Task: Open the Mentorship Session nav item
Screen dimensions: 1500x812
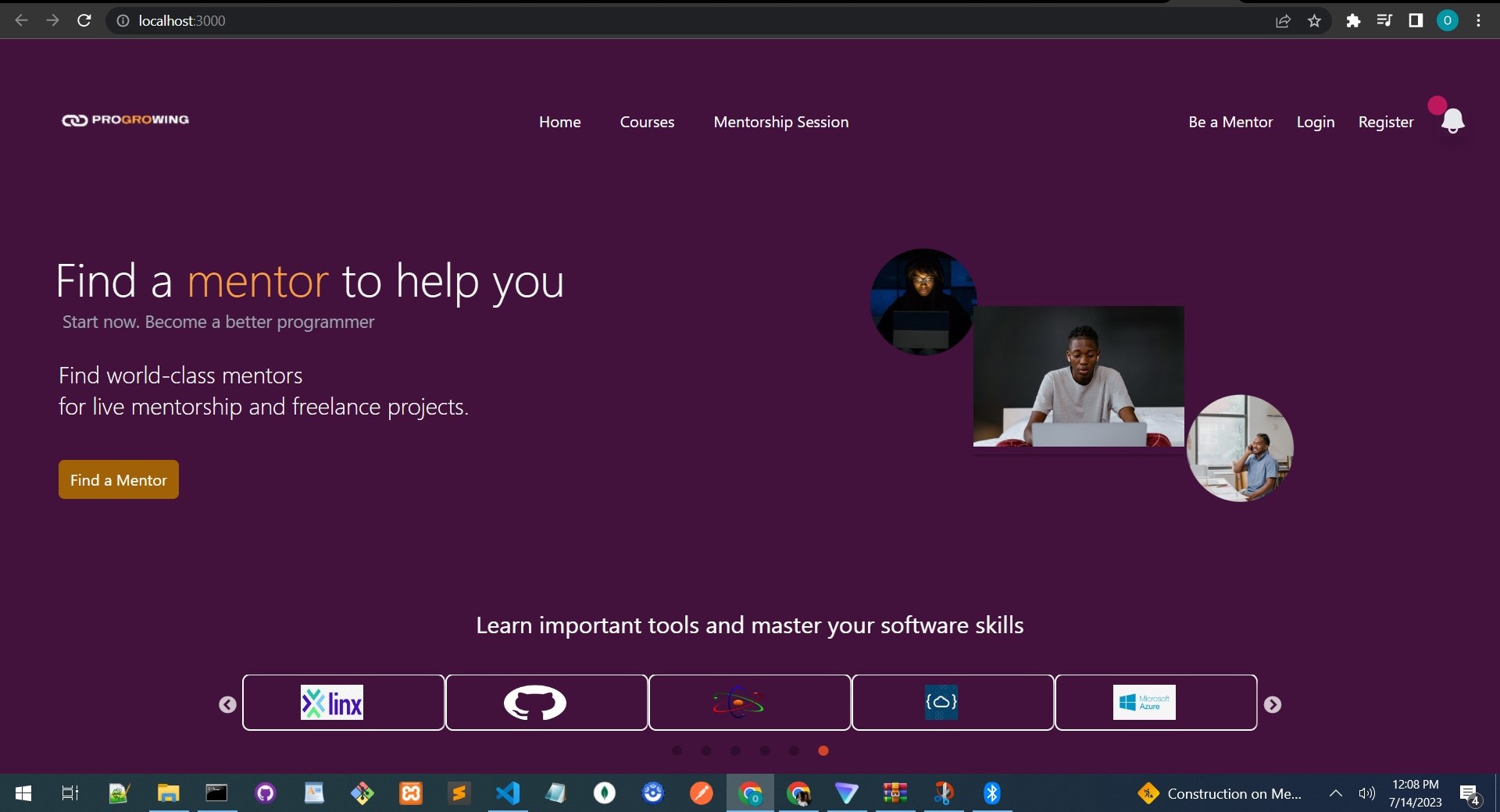Action: pyautogui.click(x=780, y=122)
